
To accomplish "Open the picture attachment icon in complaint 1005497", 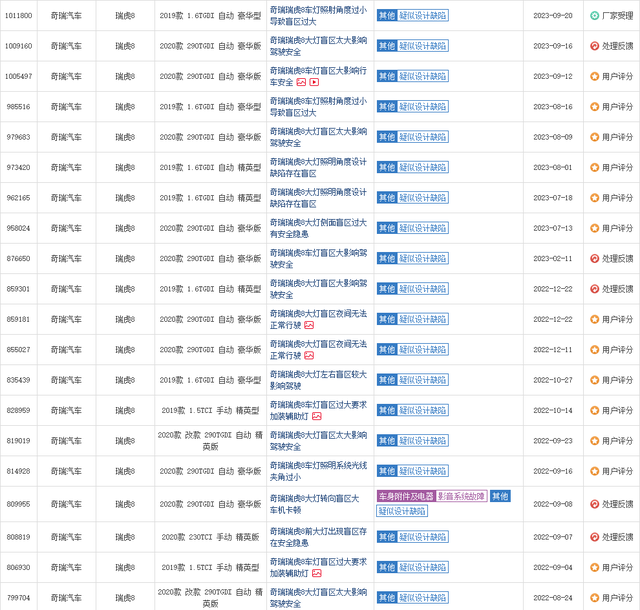I will 301,82.
